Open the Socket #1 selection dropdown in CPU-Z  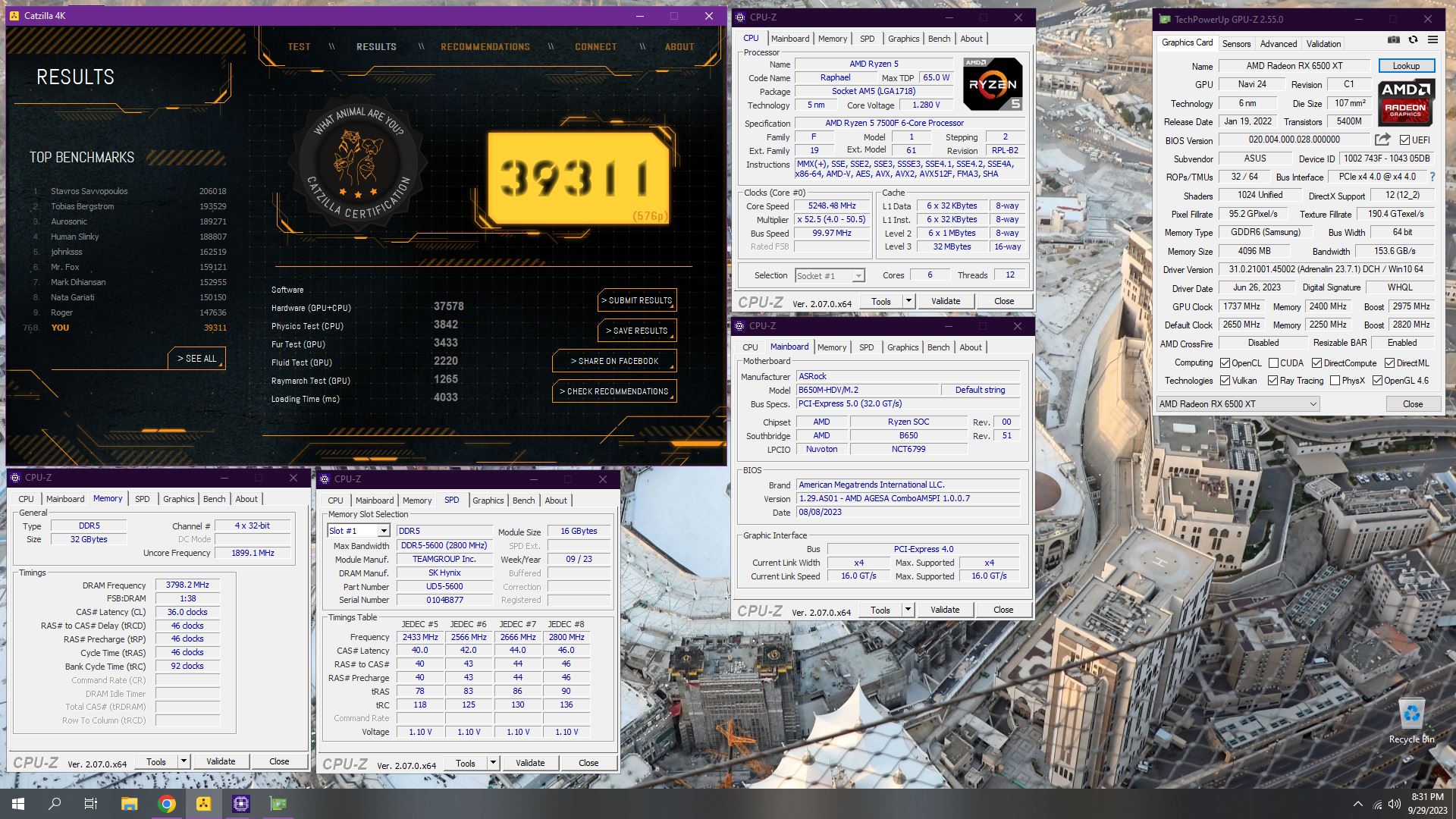(x=830, y=276)
